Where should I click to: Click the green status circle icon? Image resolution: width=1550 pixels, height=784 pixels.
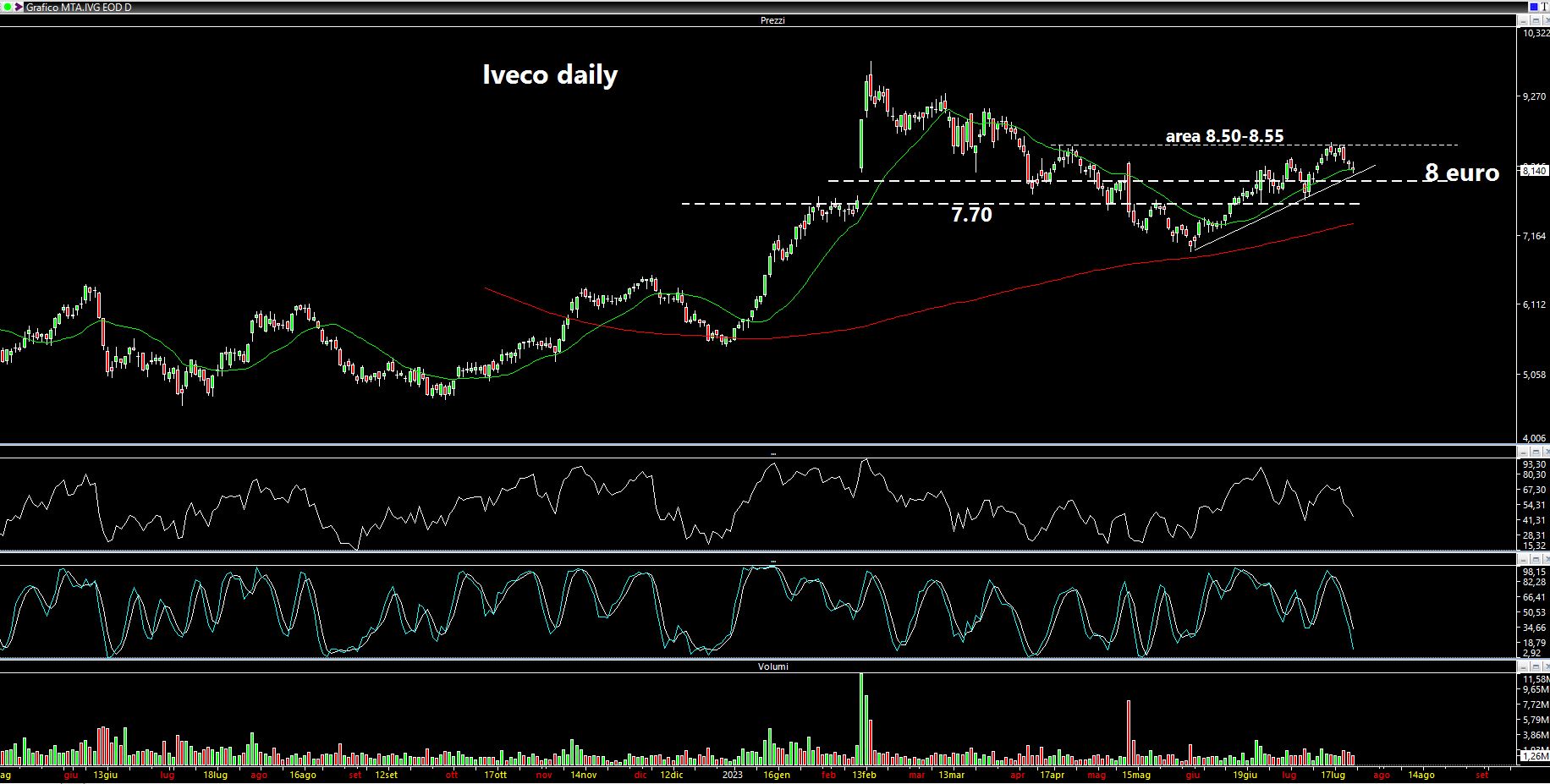pyautogui.click(x=8, y=7)
